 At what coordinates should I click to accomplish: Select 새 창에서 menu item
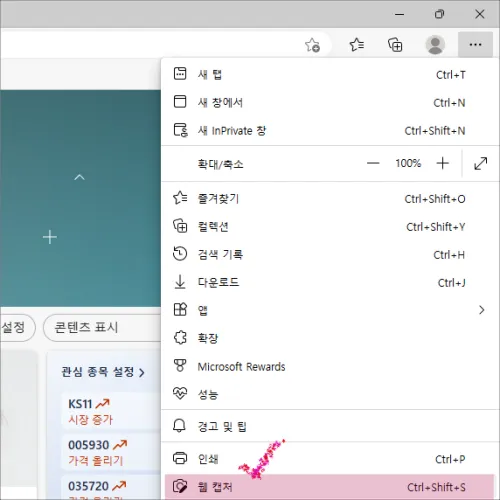point(330,102)
